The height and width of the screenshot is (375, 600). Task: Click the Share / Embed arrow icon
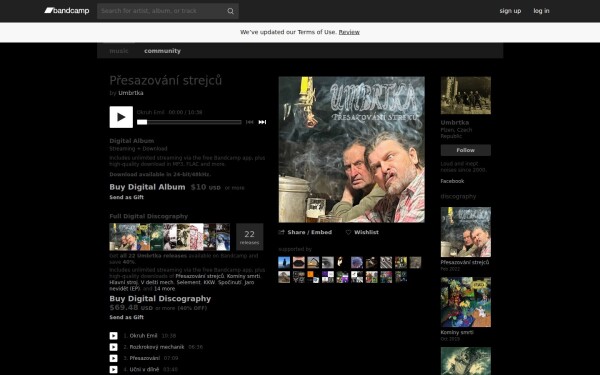pyautogui.click(x=282, y=232)
